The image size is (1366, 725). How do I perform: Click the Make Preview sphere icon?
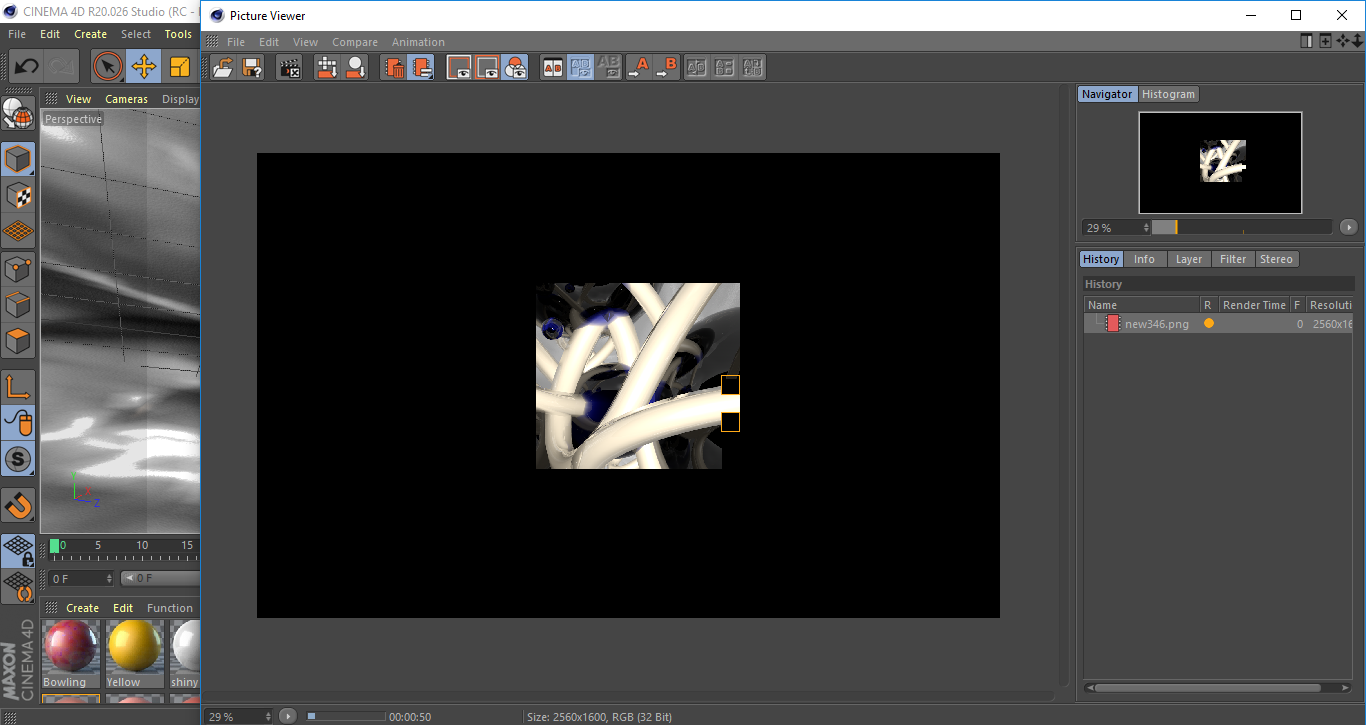click(355, 67)
